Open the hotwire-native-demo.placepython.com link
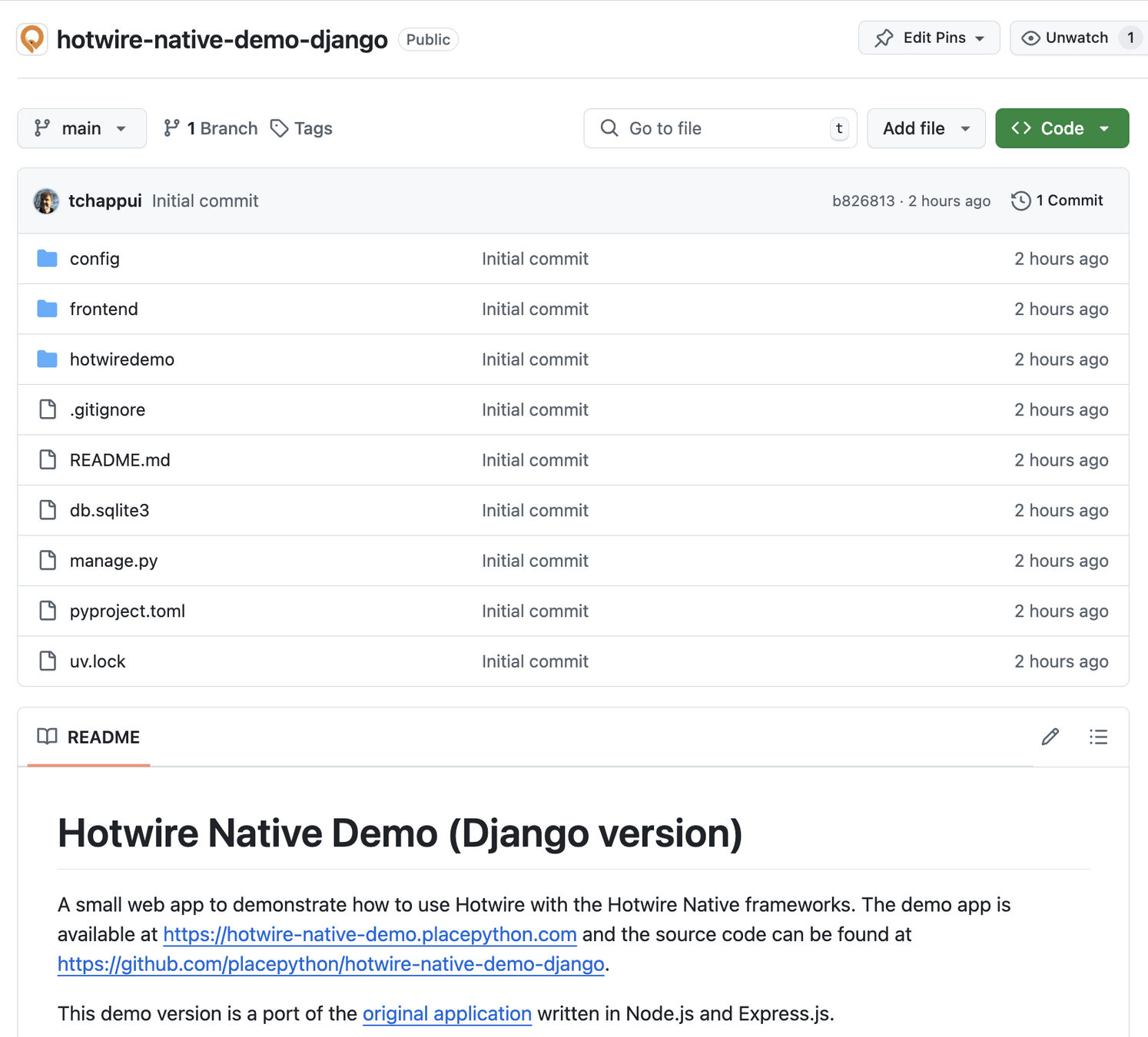This screenshot has height=1037, width=1148. pos(370,935)
